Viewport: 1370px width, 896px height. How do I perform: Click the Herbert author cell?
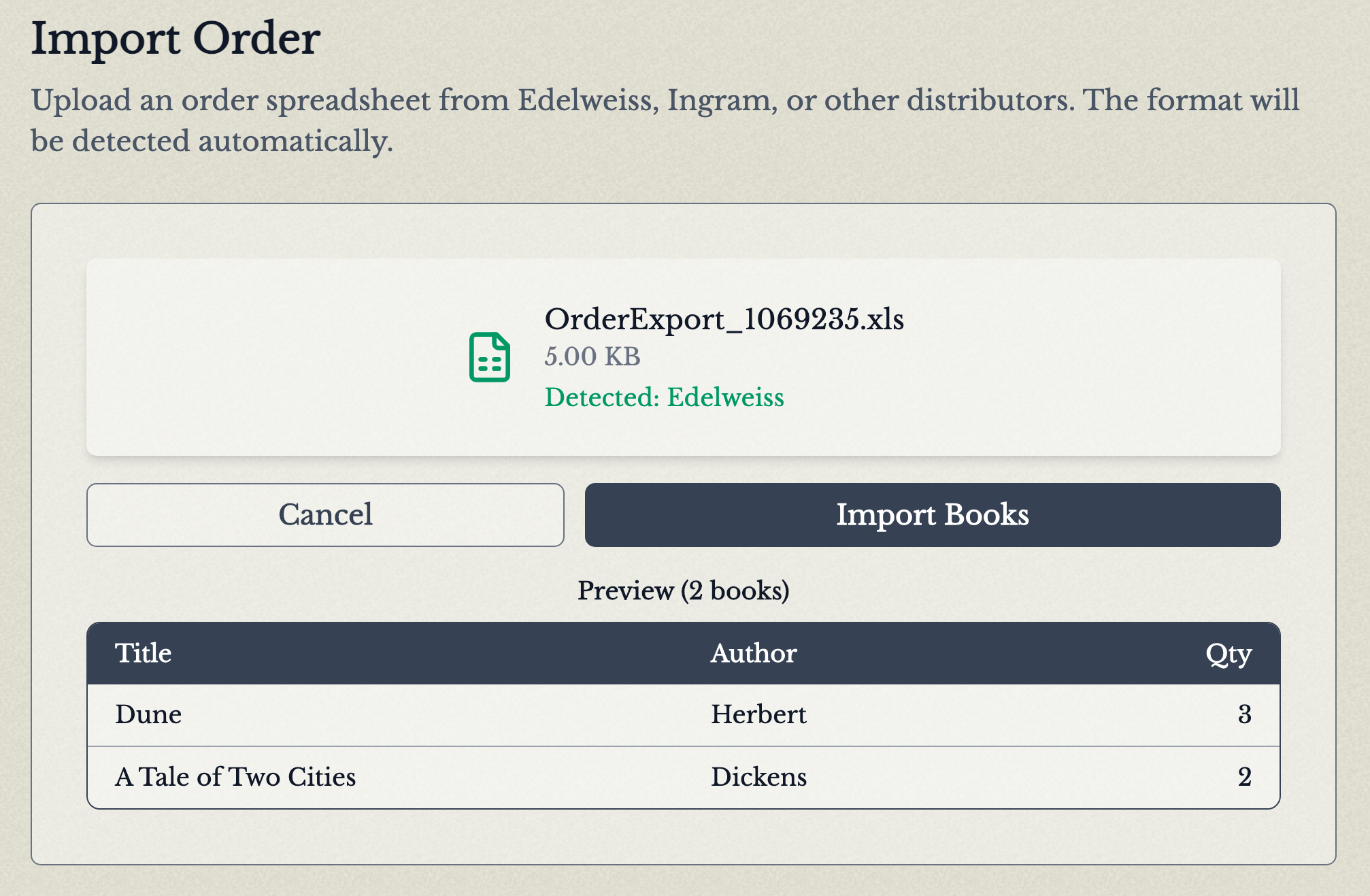point(758,714)
